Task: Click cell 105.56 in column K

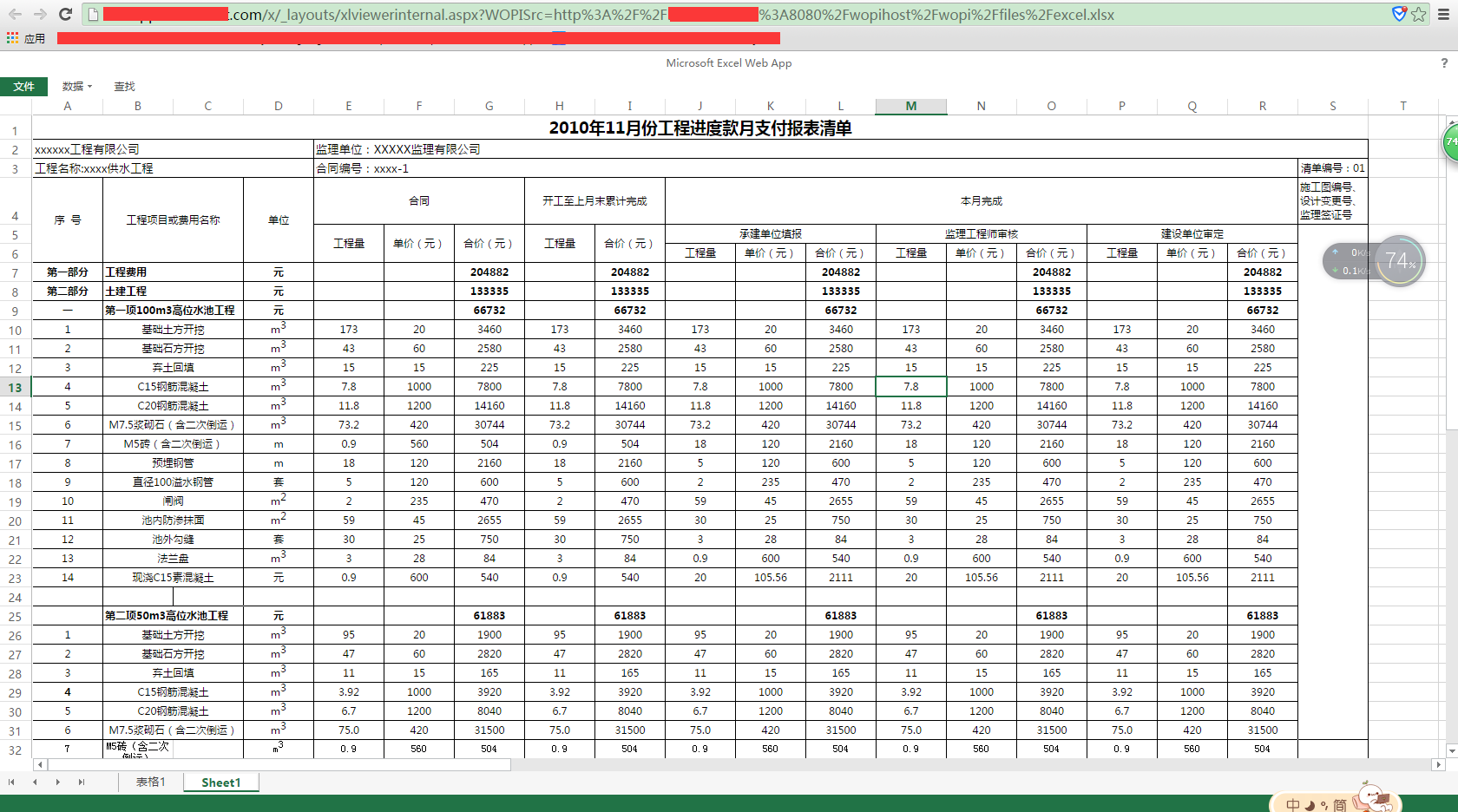Action: [x=771, y=578]
